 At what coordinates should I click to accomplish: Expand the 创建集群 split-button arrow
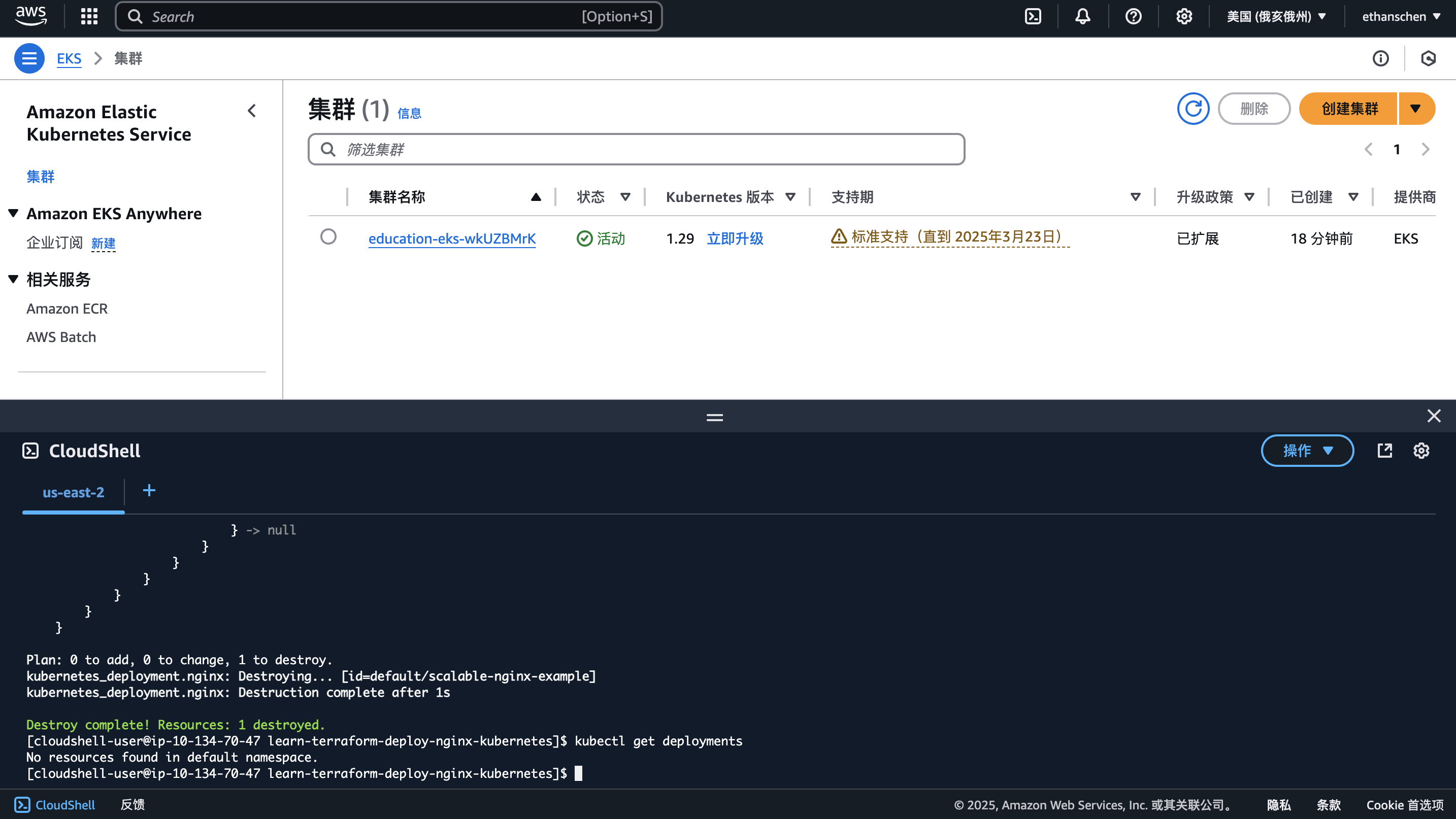1416,108
